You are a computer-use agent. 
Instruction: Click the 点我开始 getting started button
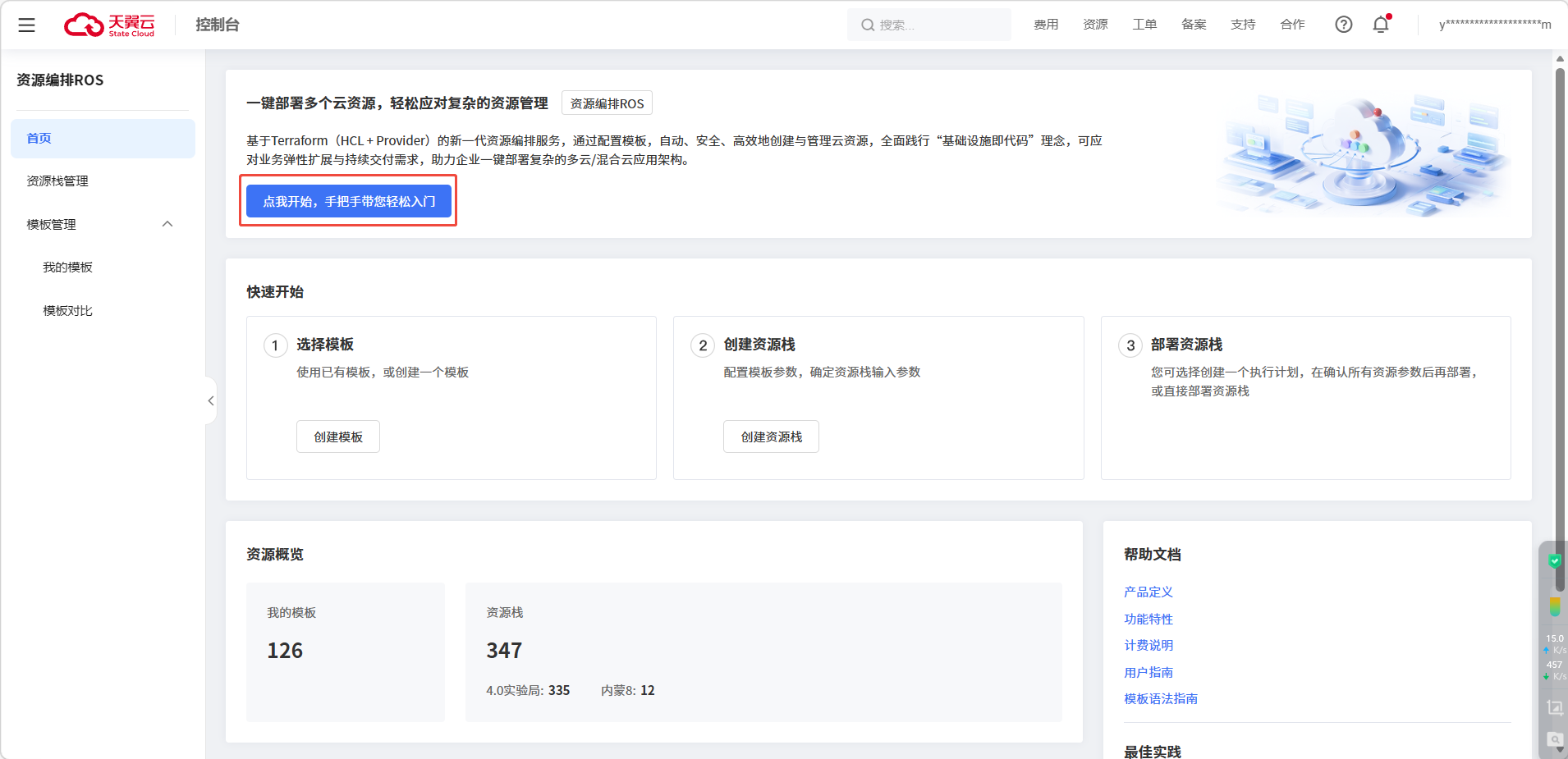click(x=349, y=201)
